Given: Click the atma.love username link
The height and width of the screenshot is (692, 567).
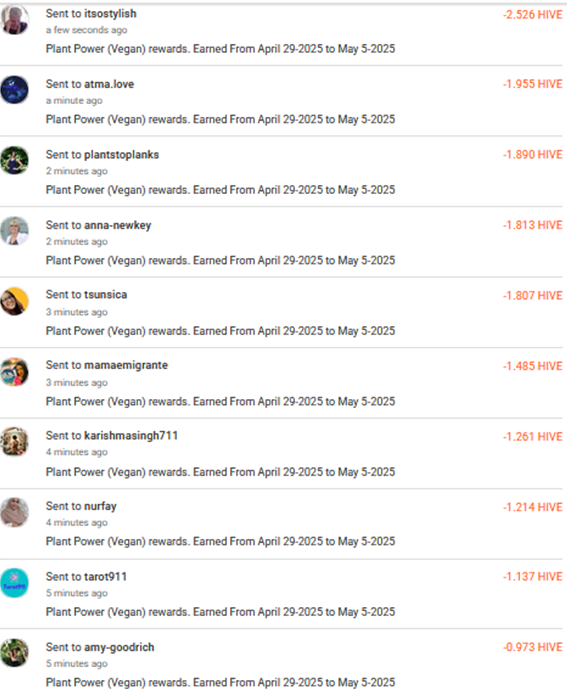Looking at the screenshot, I should coord(109,84).
